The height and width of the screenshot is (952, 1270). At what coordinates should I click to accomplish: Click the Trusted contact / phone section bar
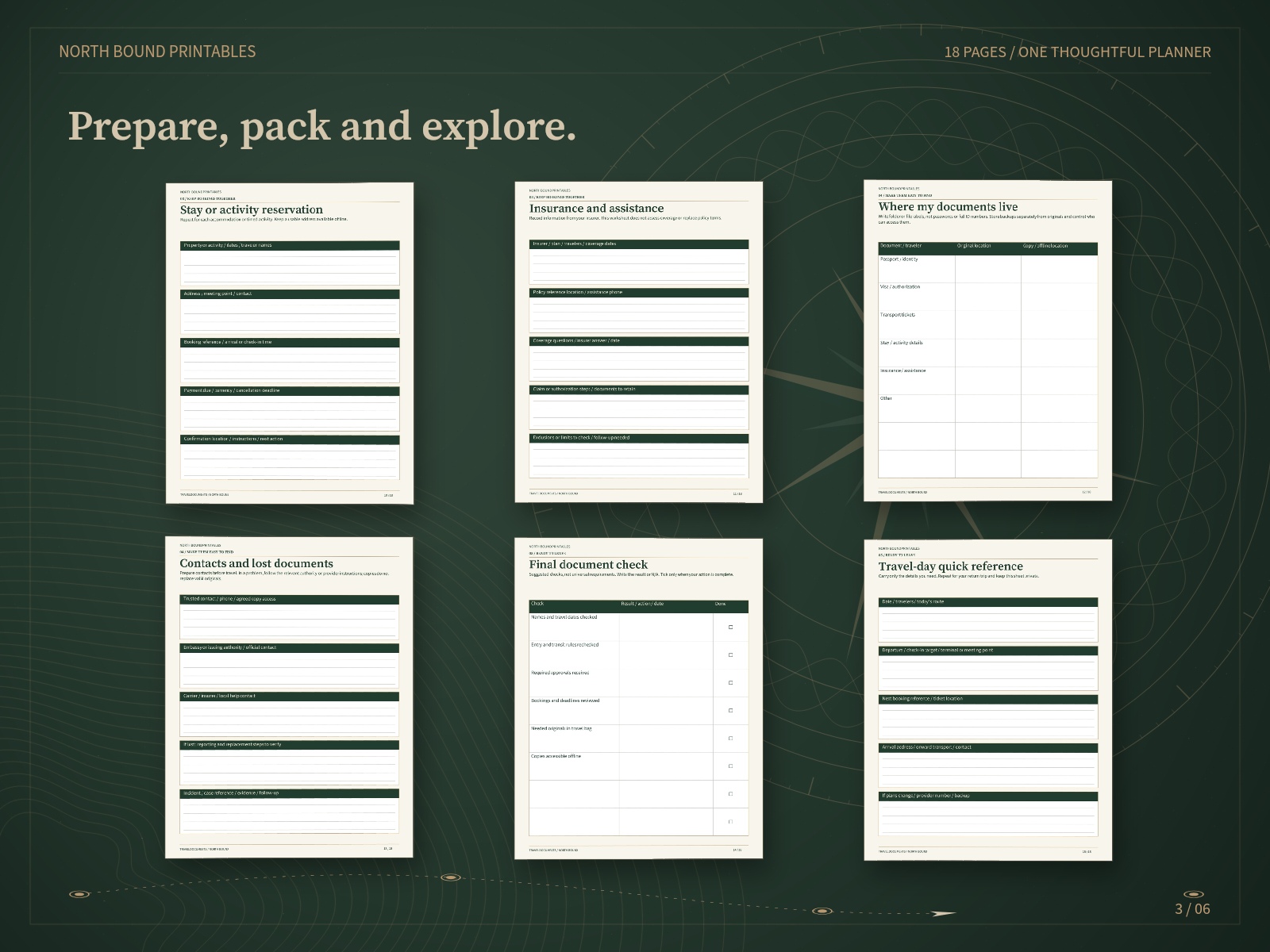(290, 599)
